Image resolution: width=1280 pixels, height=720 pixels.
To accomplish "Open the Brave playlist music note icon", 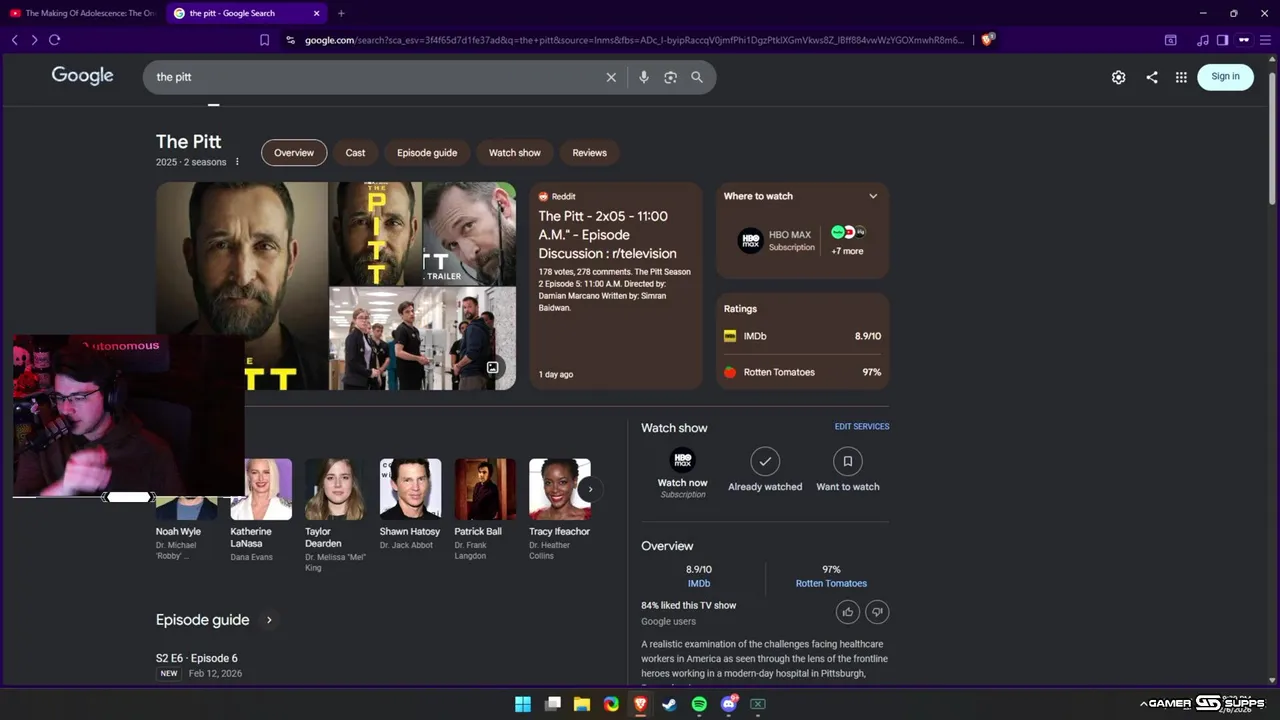I will 1202,40.
